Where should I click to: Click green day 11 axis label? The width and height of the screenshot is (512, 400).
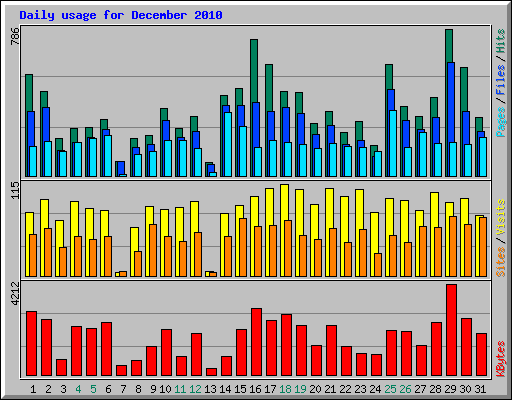[180, 389]
